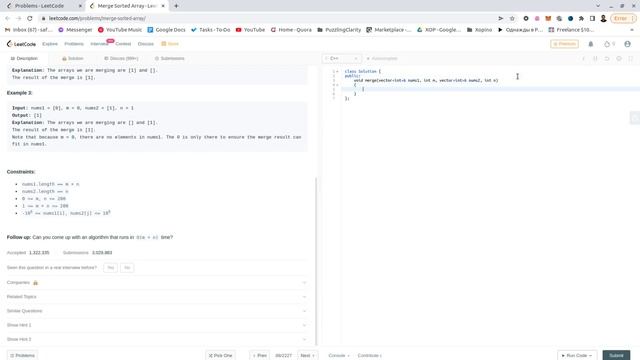Answer No to seen in interview question

(127, 268)
